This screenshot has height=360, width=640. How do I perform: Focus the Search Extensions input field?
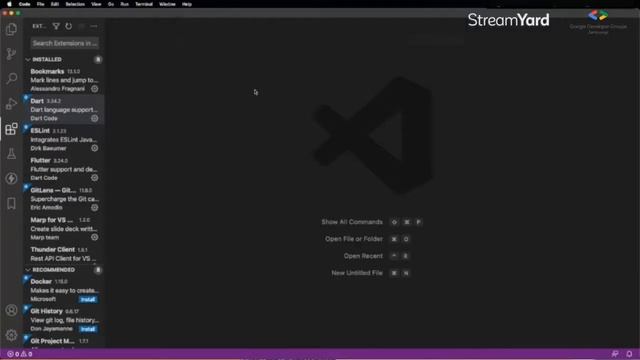(64, 43)
